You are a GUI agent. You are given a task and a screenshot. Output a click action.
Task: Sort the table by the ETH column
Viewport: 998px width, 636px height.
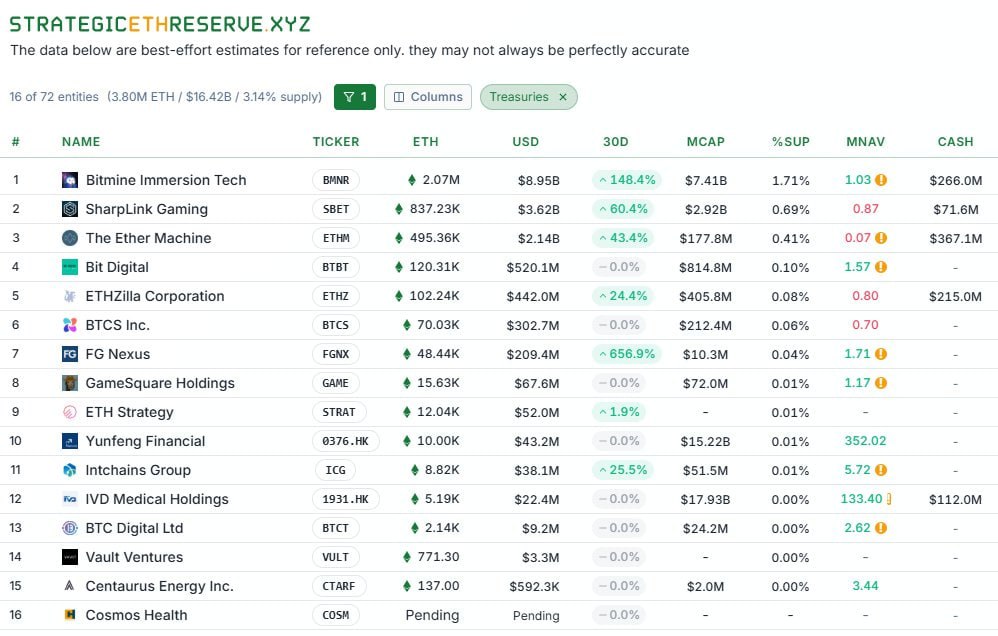(426, 142)
